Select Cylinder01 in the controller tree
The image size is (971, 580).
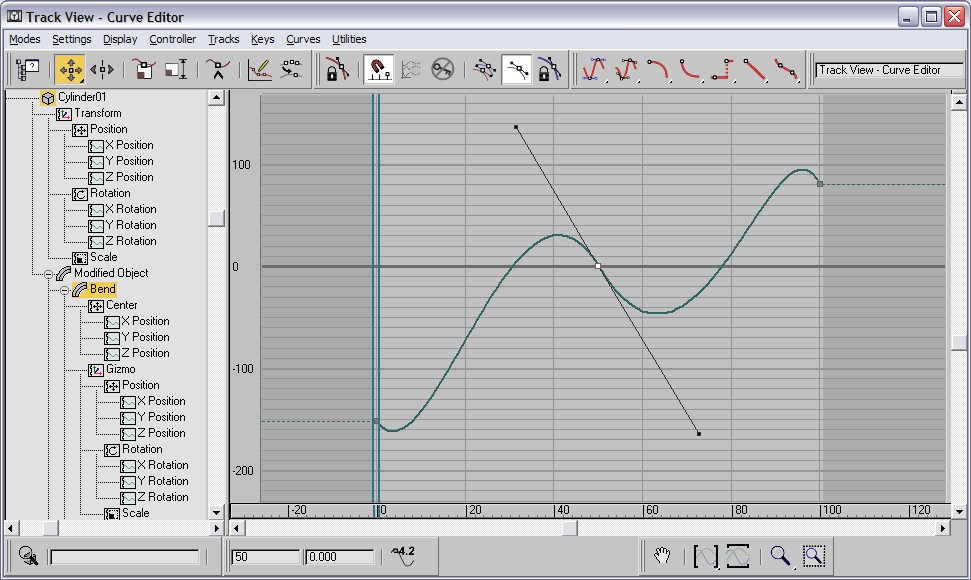82,97
